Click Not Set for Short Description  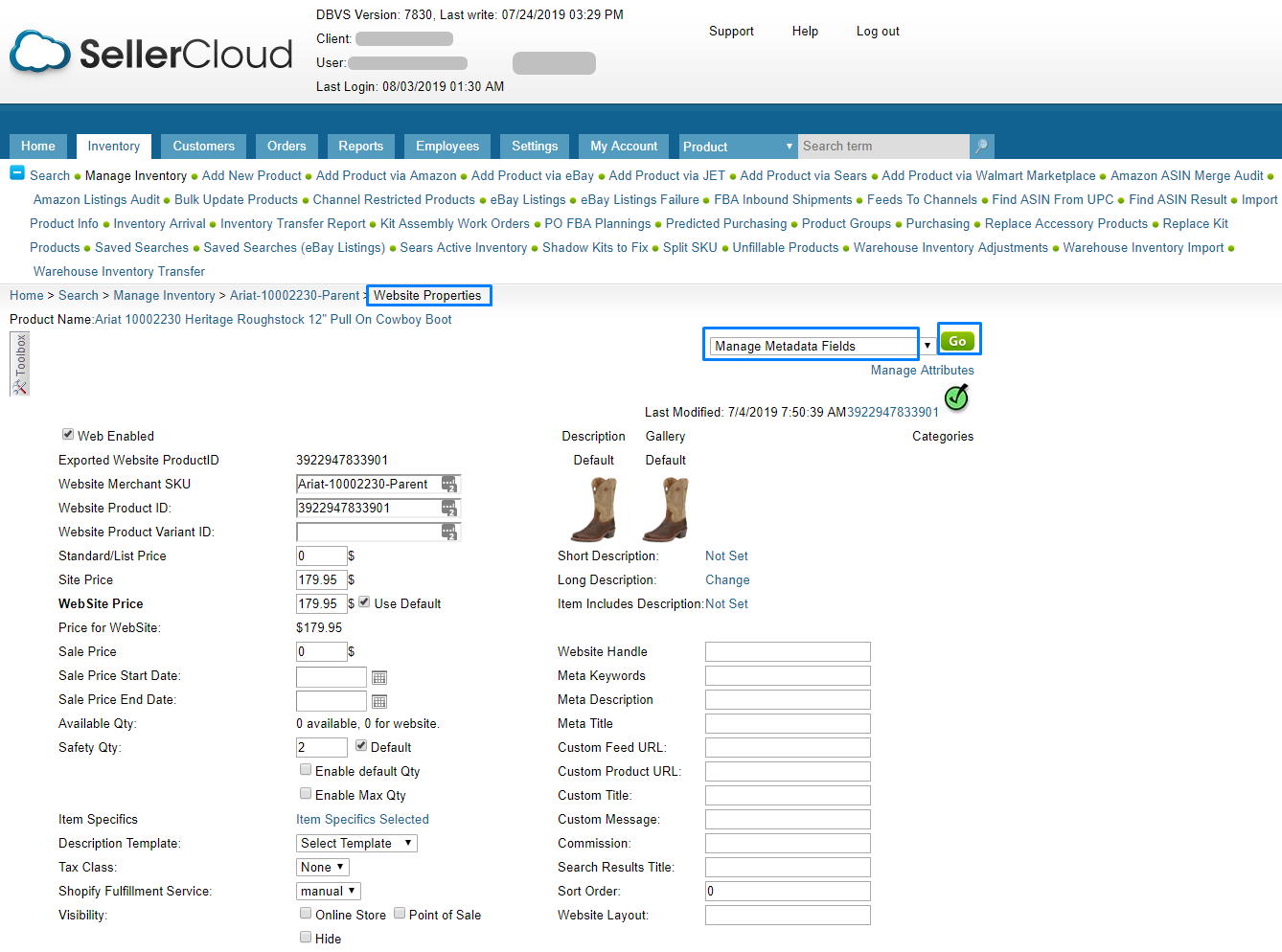pyautogui.click(x=726, y=556)
